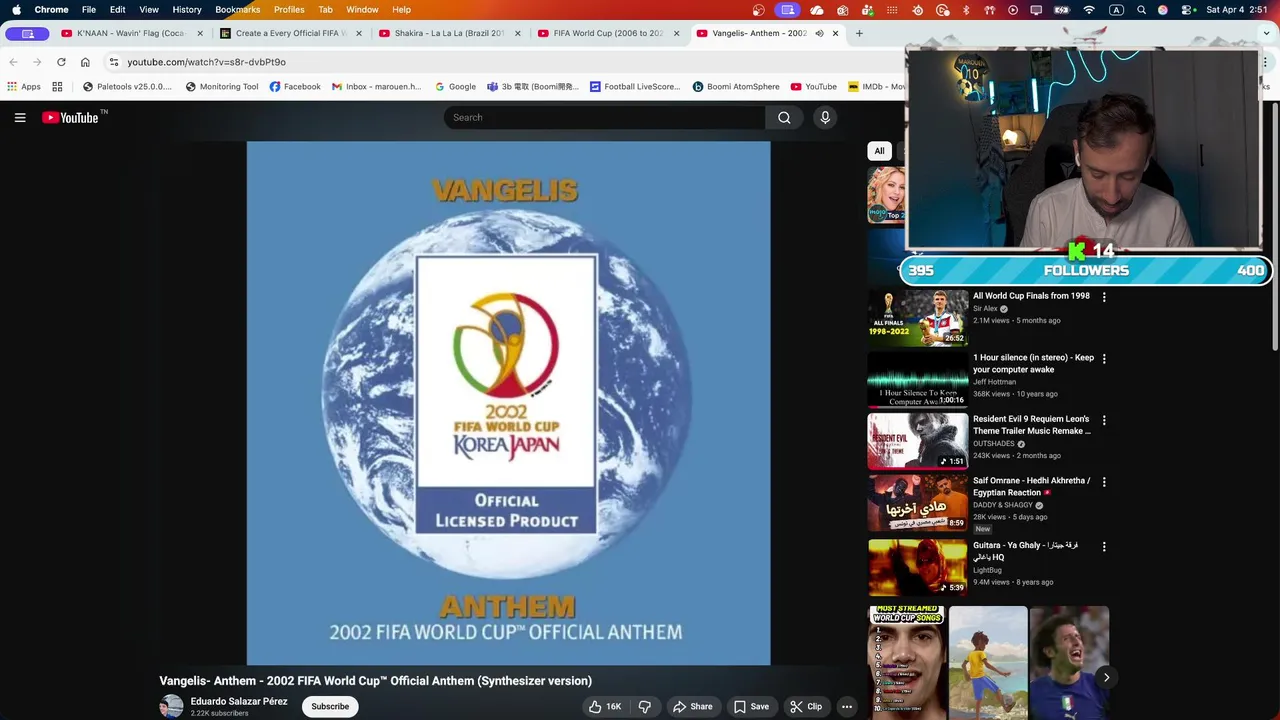Click the page vertical scrollbar

click(1275, 225)
